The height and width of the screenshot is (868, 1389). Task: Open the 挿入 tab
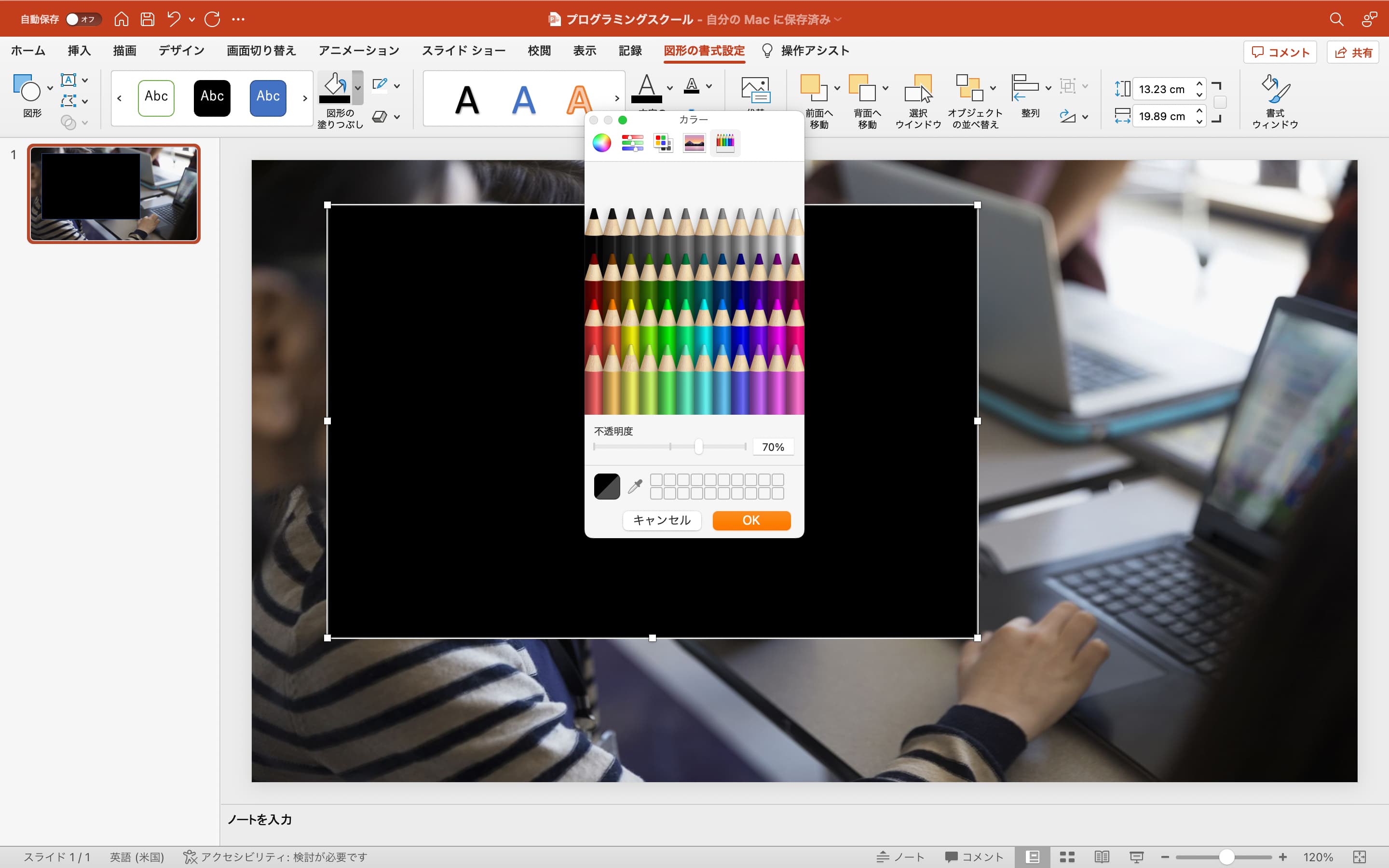tap(79, 51)
